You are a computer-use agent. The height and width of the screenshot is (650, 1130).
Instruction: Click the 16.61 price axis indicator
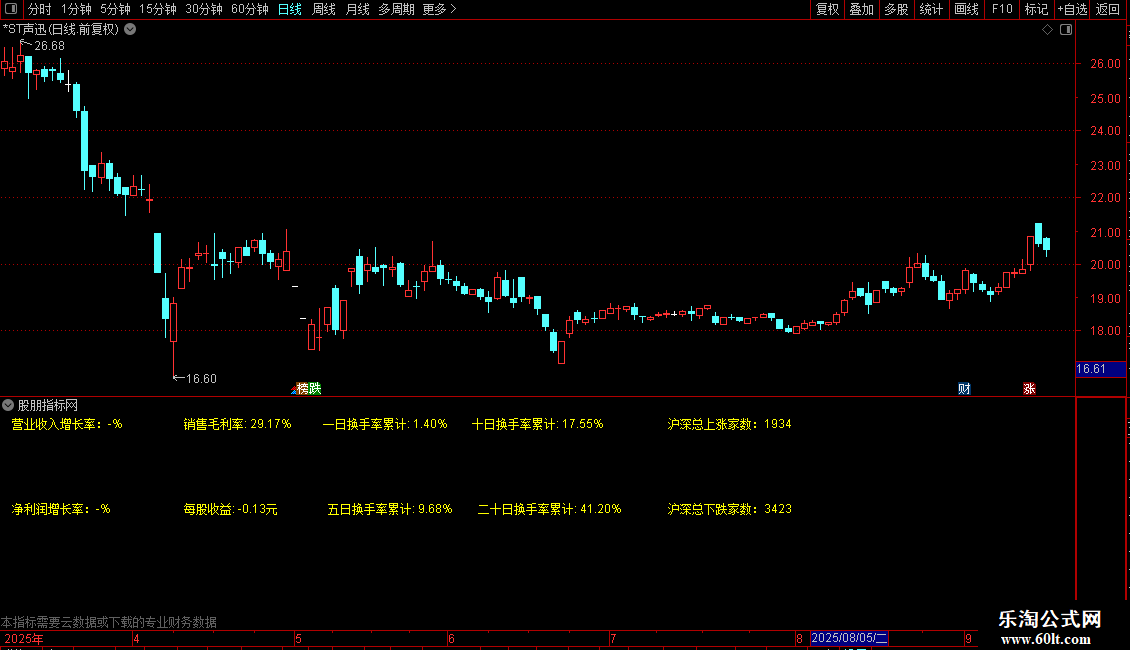point(1100,369)
